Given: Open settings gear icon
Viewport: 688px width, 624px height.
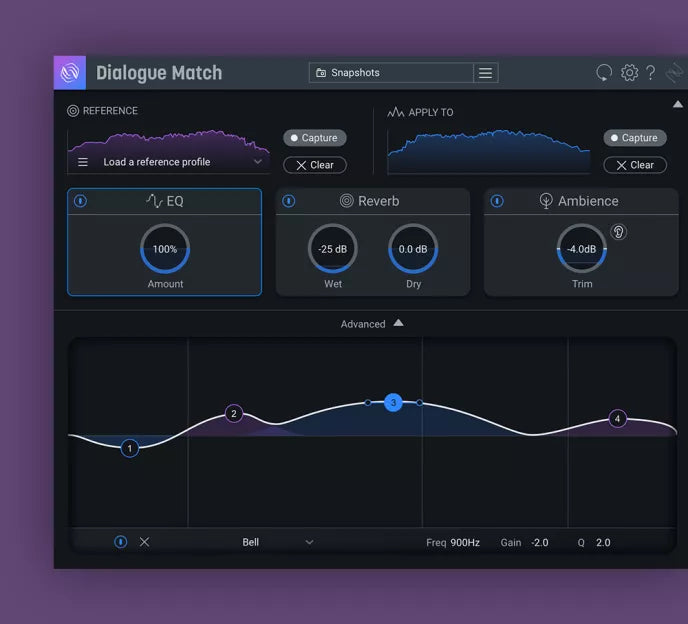Looking at the screenshot, I should click(x=629, y=72).
